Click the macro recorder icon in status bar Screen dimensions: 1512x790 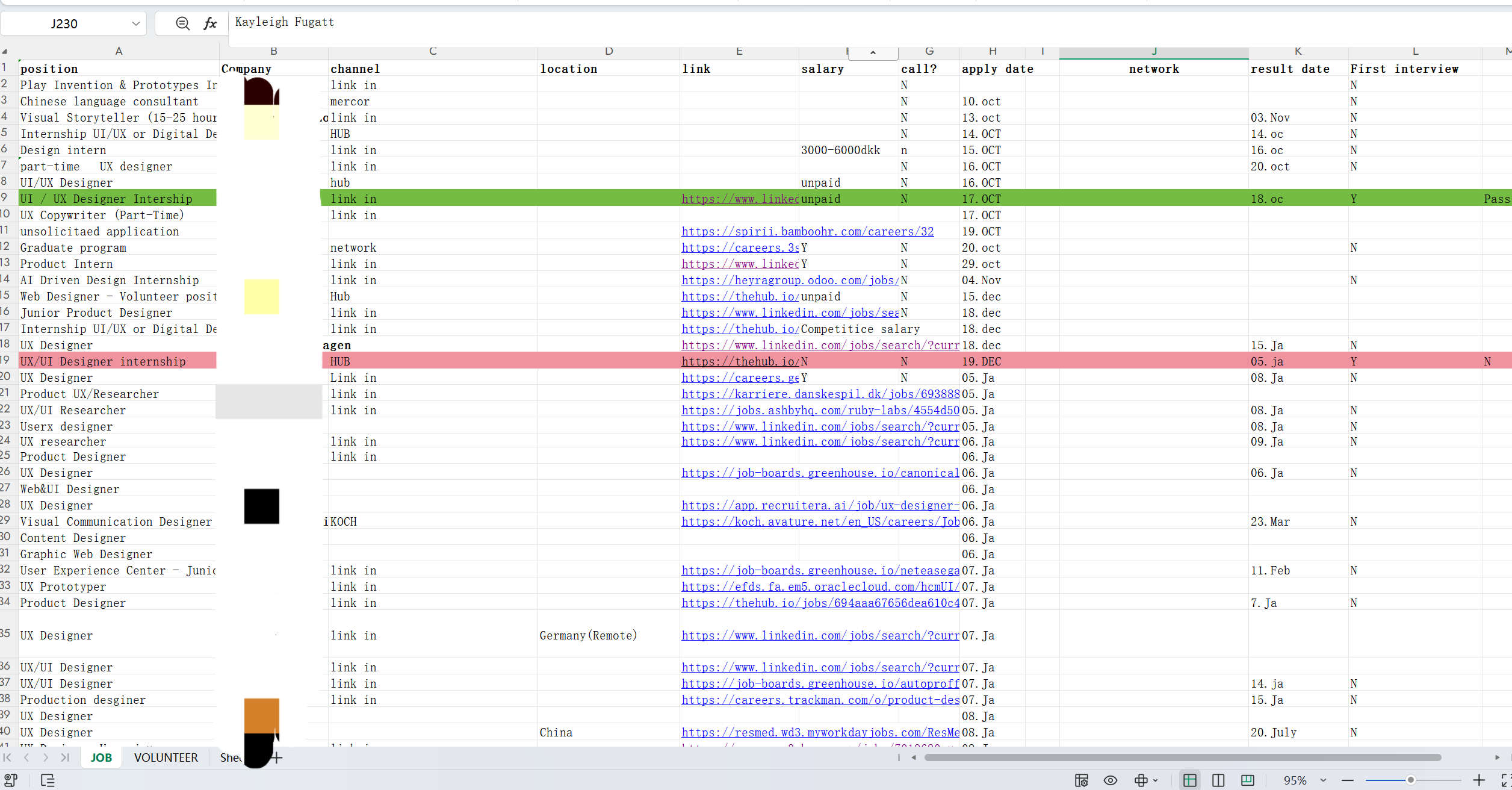click(11, 780)
